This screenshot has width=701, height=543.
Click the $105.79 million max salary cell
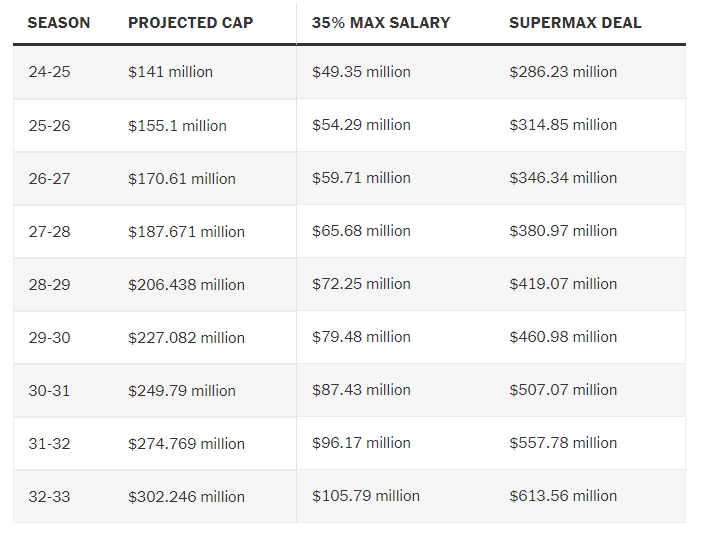(x=366, y=496)
